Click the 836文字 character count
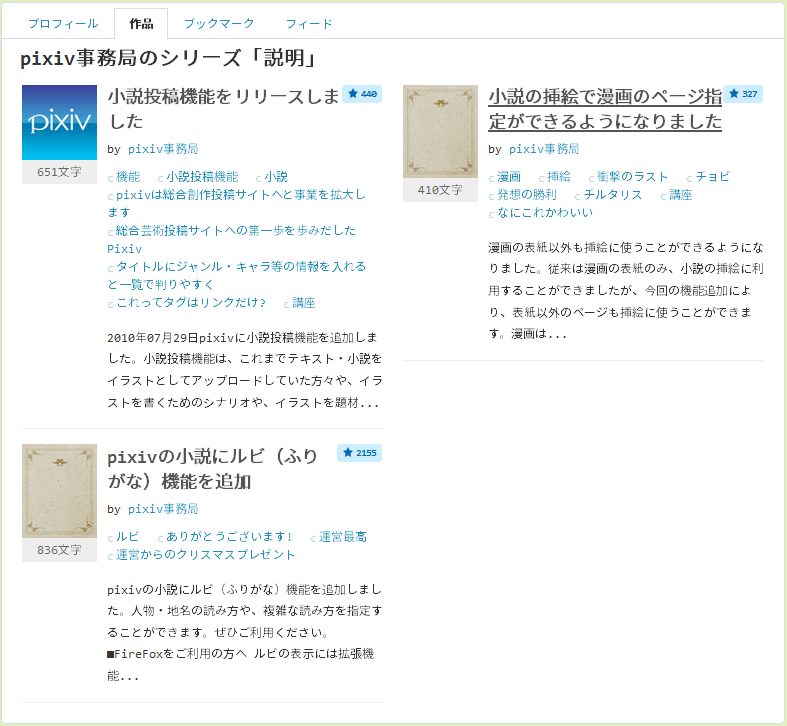Viewport: 787px width, 726px height. tap(59, 550)
